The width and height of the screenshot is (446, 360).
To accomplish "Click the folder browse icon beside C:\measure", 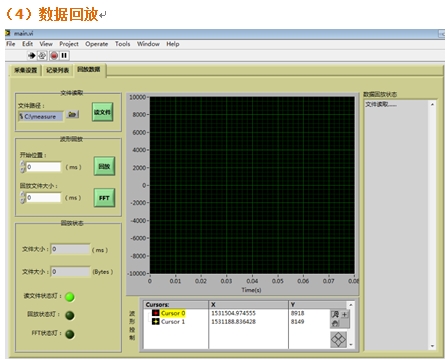I will pos(72,115).
